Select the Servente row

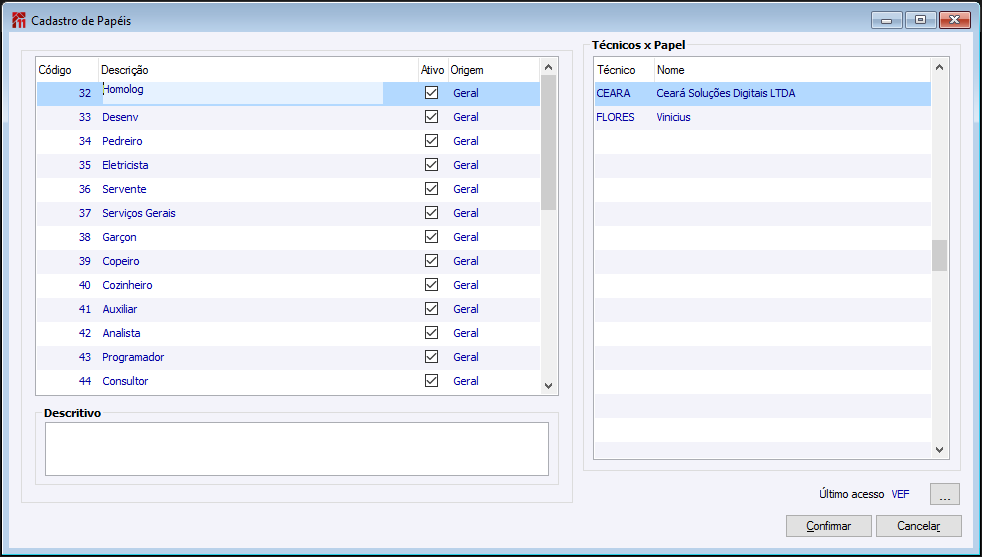coord(288,189)
